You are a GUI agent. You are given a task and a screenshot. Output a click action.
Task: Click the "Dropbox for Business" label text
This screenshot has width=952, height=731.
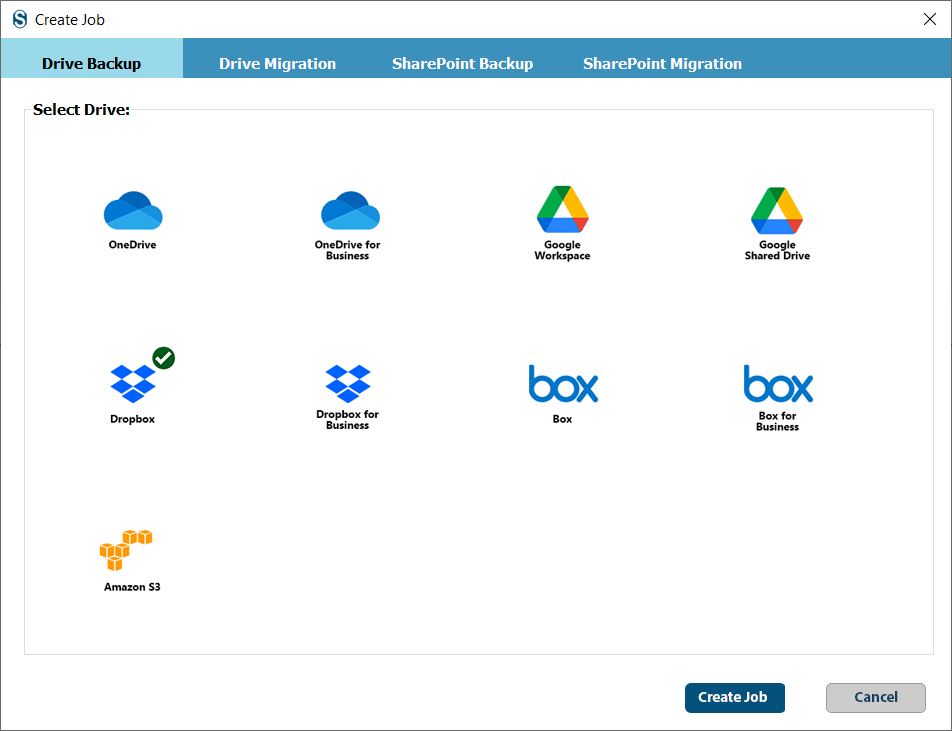(x=347, y=420)
